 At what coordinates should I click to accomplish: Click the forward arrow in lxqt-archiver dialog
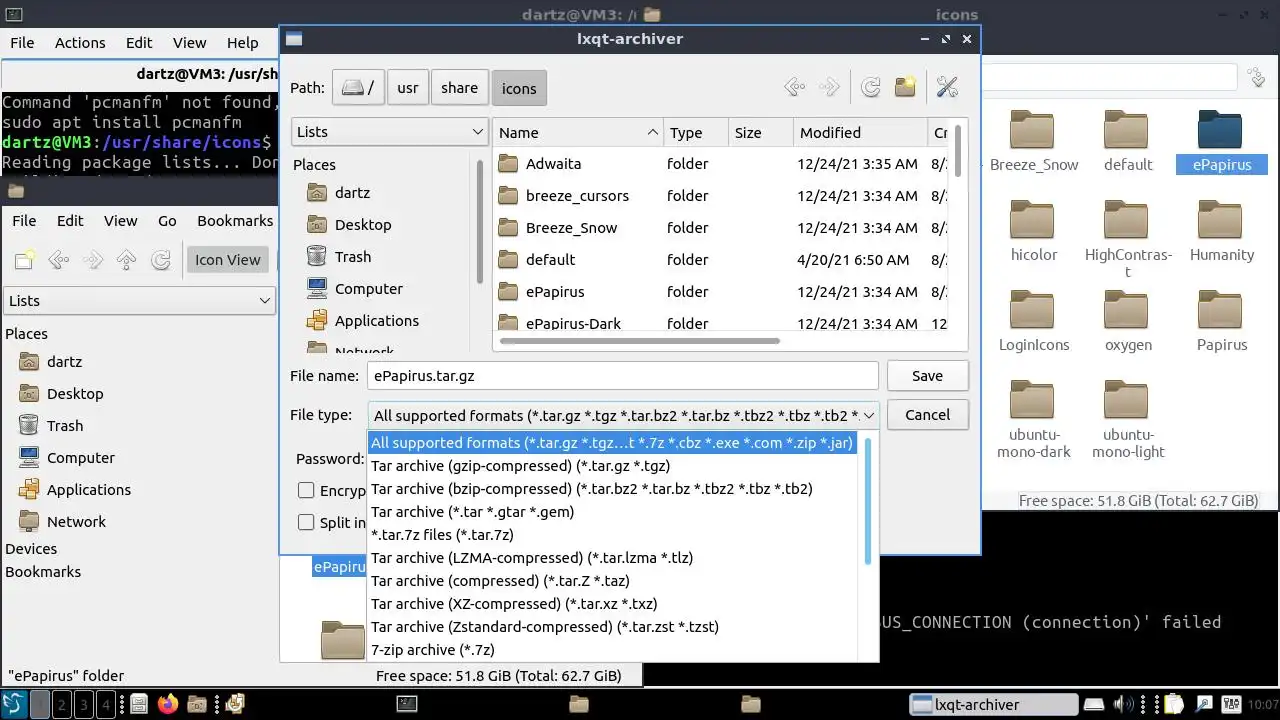pyautogui.click(x=829, y=88)
